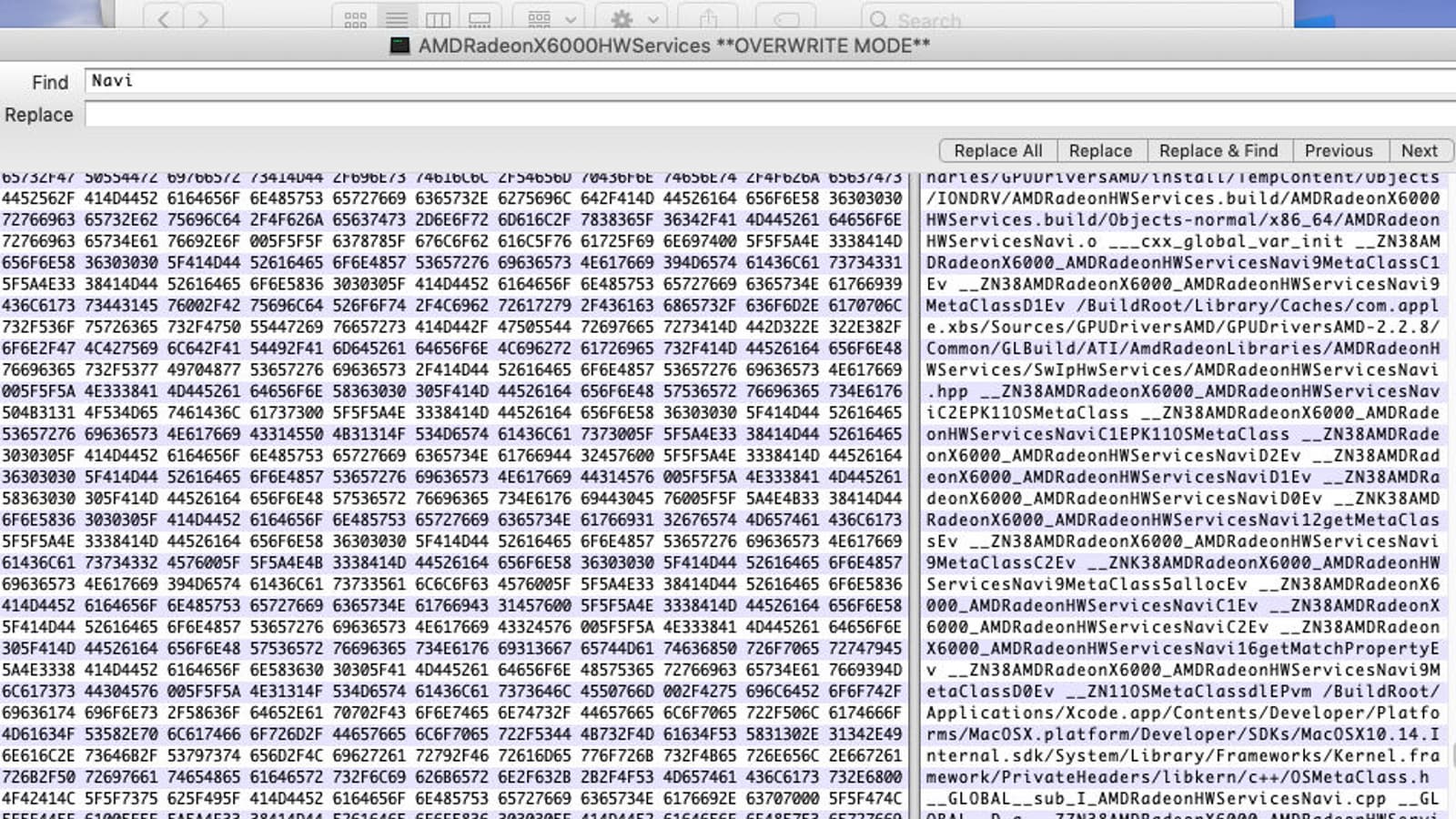Go back in the Finder window
This screenshot has height=819, width=1456.
click(x=162, y=18)
